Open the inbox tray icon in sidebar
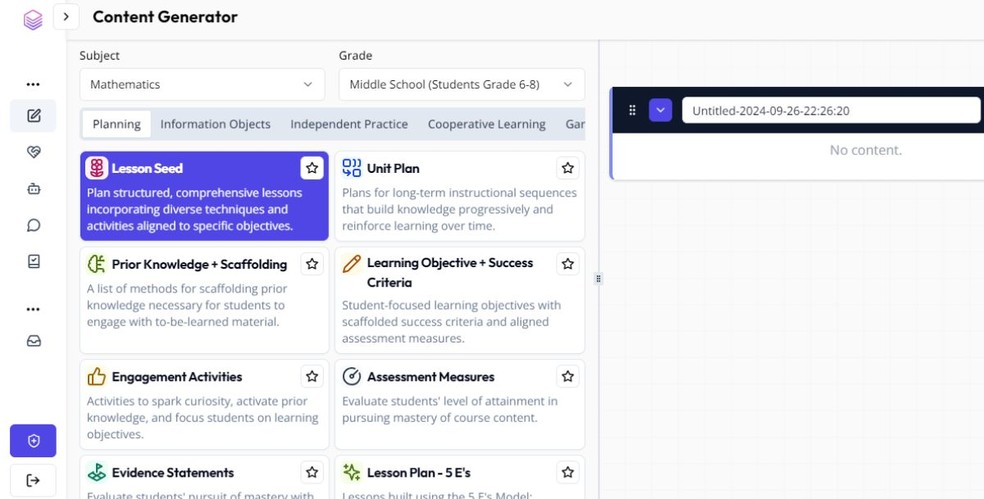984x499 pixels. coord(33,341)
